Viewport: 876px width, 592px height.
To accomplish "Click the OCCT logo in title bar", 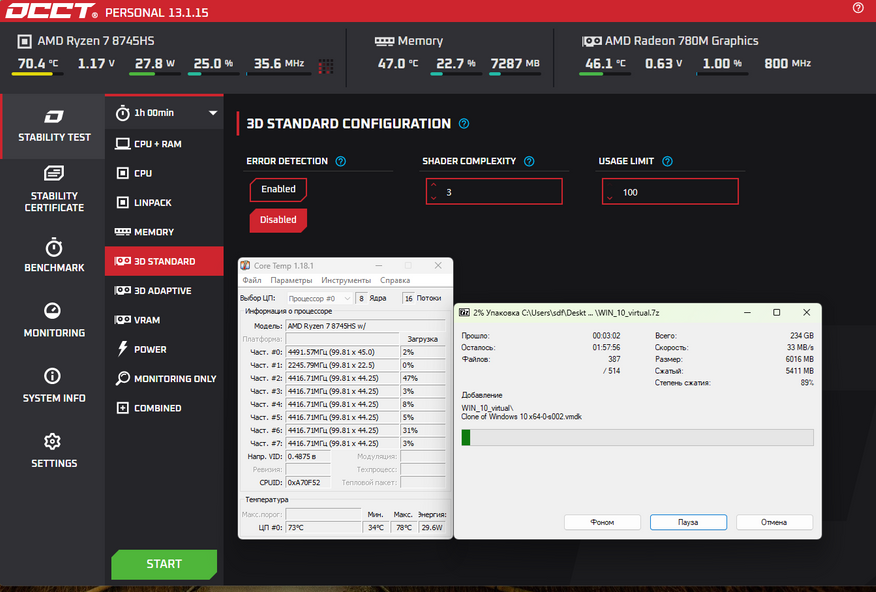I will (x=51, y=11).
